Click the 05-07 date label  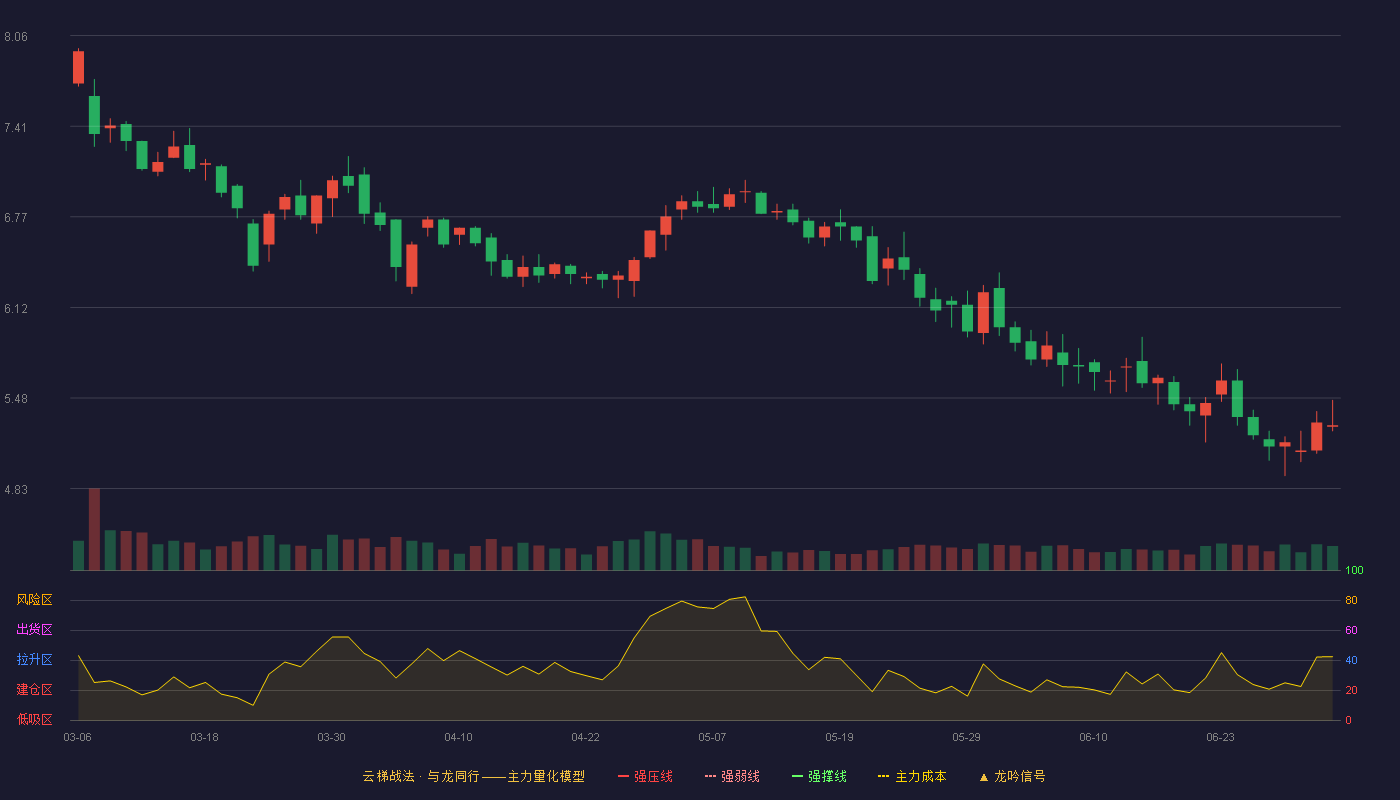(x=712, y=737)
